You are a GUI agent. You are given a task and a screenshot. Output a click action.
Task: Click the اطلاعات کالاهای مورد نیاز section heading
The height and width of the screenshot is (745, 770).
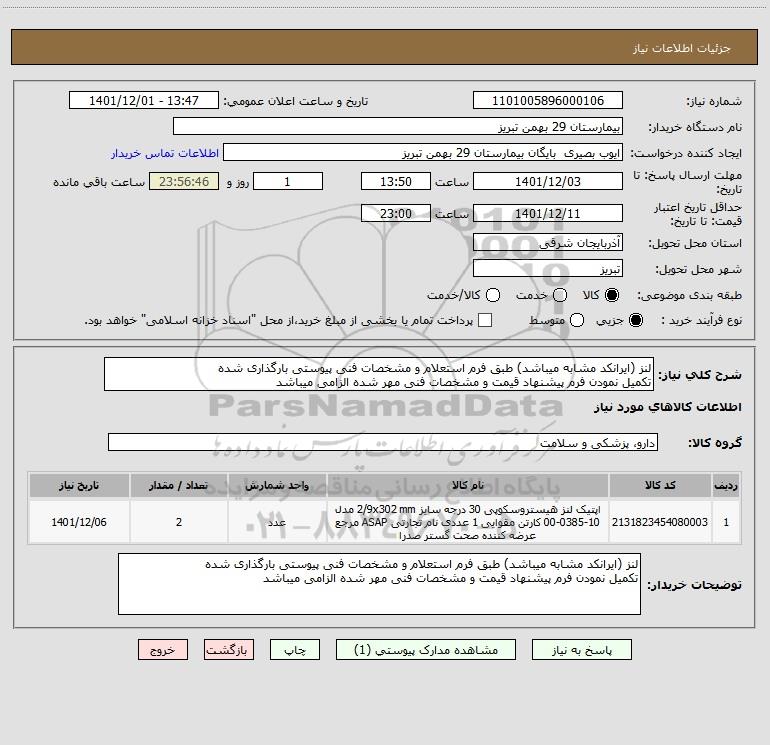668,407
